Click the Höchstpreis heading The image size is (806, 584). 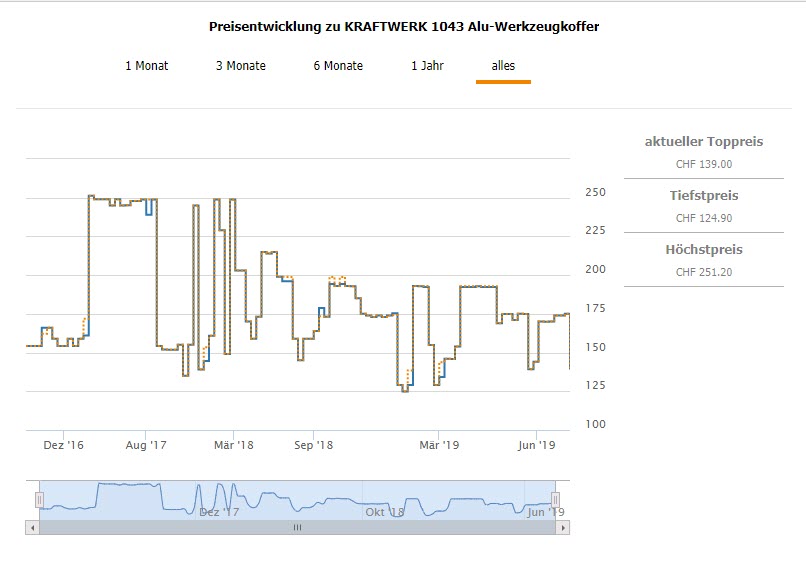coord(704,250)
